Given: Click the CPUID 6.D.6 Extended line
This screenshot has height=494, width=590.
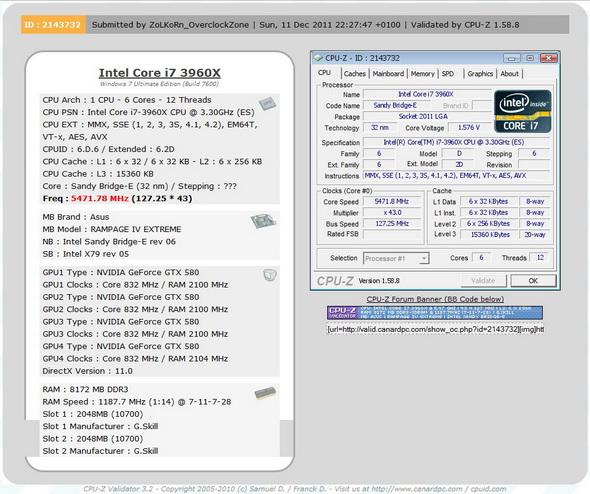Looking at the screenshot, I should tap(108, 149).
